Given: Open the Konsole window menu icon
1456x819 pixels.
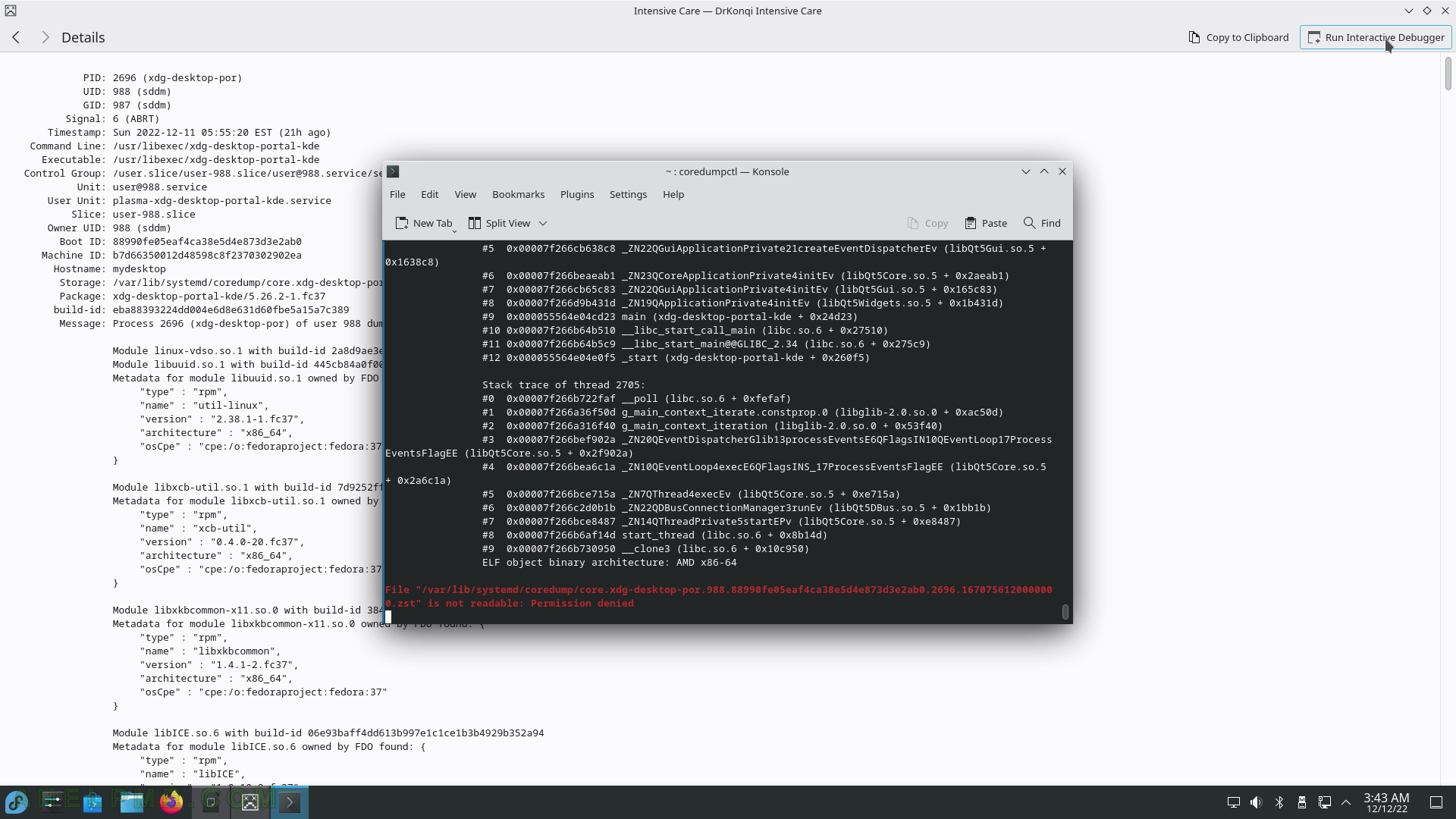Looking at the screenshot, I should (x=393, y=171).
